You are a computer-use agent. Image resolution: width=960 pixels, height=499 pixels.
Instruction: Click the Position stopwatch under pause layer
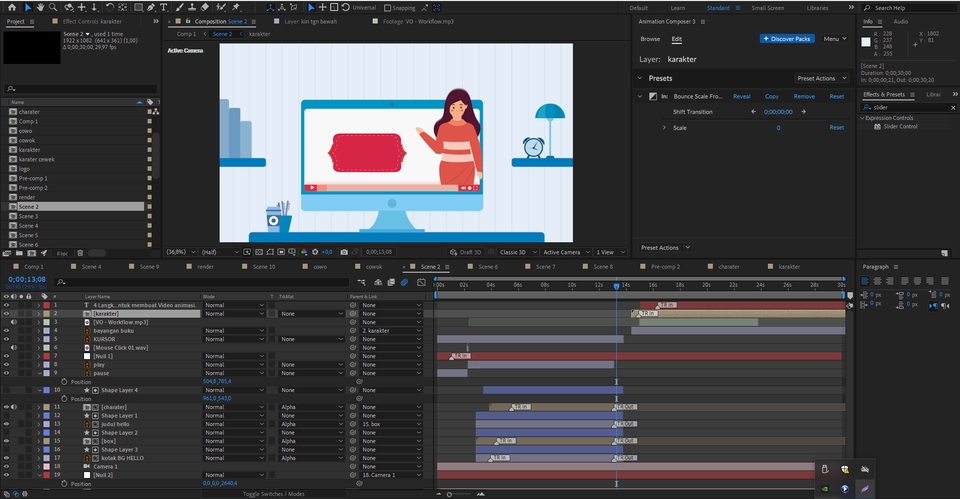coord(64,381)
